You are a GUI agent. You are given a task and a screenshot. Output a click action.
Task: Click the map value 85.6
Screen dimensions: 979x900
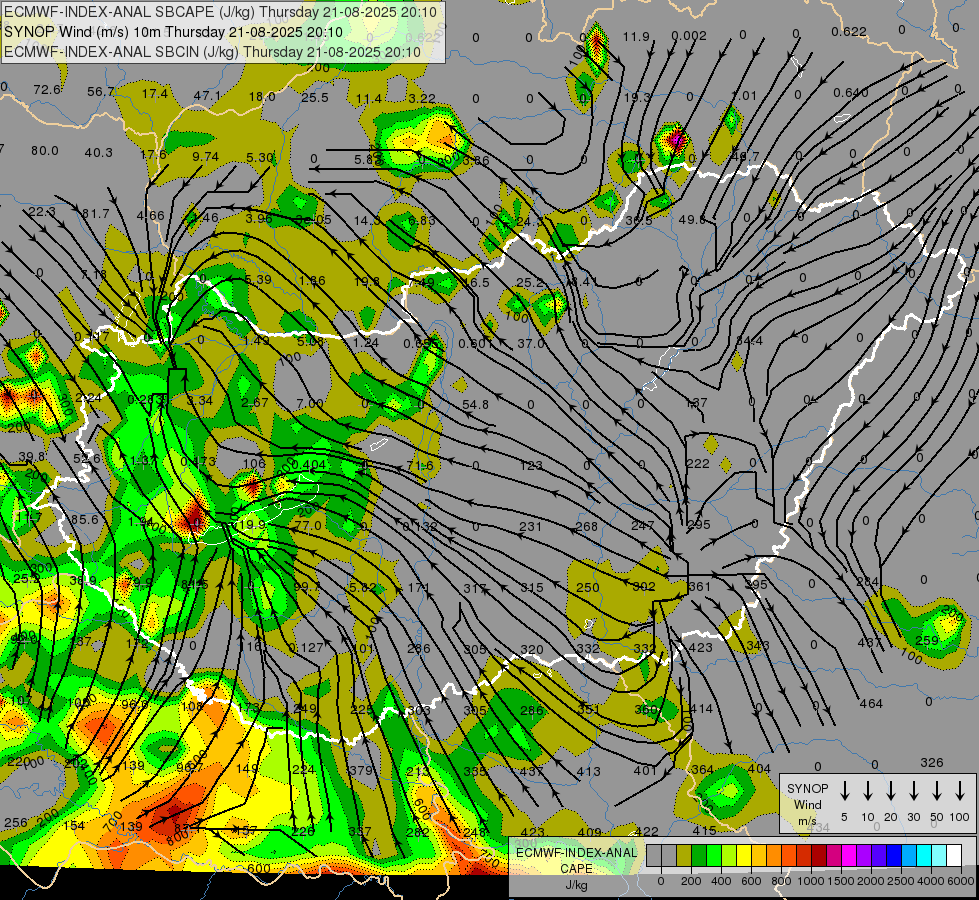[x=84, y=520]
